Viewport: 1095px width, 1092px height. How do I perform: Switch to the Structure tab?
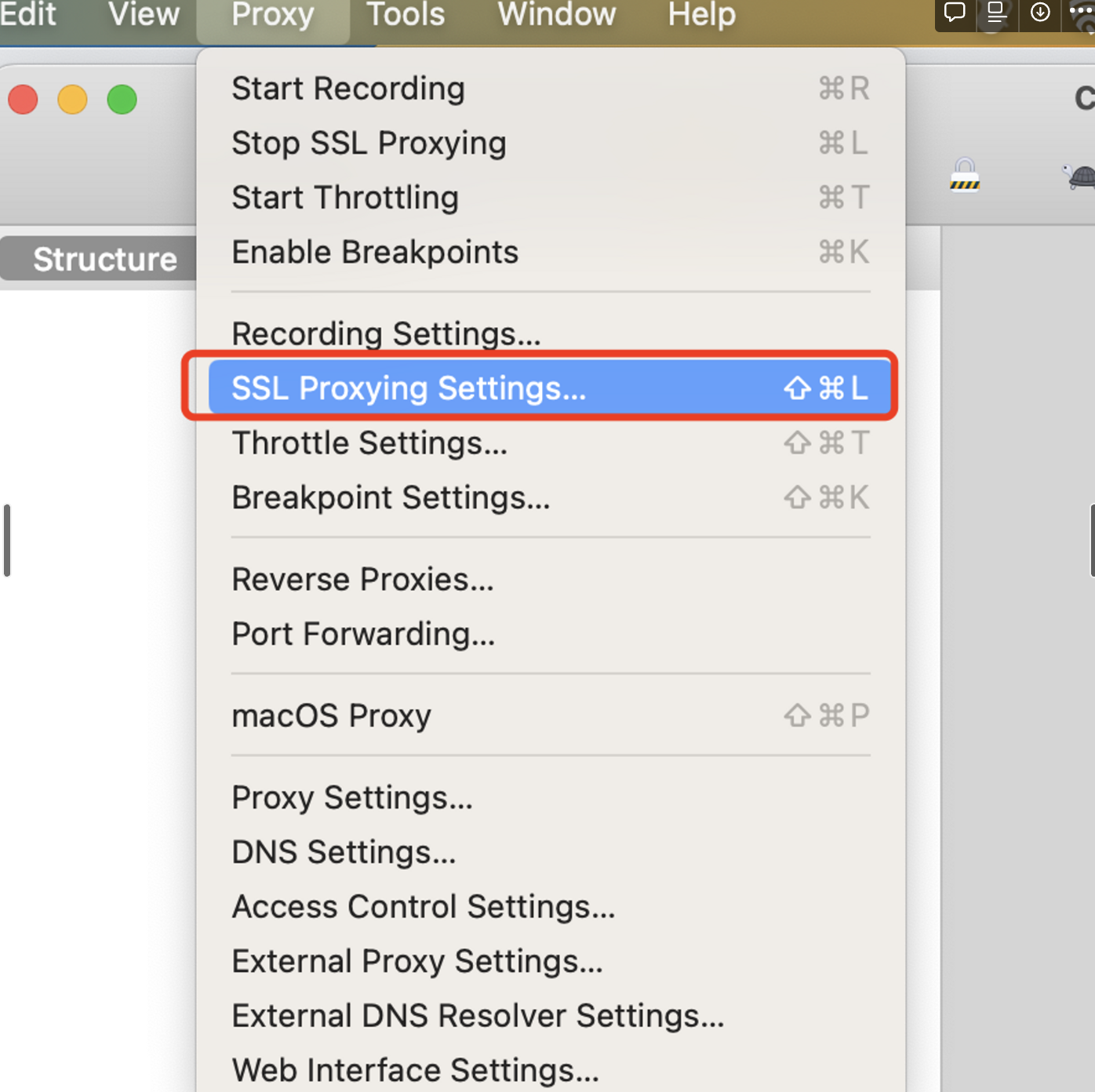(104, 259)
